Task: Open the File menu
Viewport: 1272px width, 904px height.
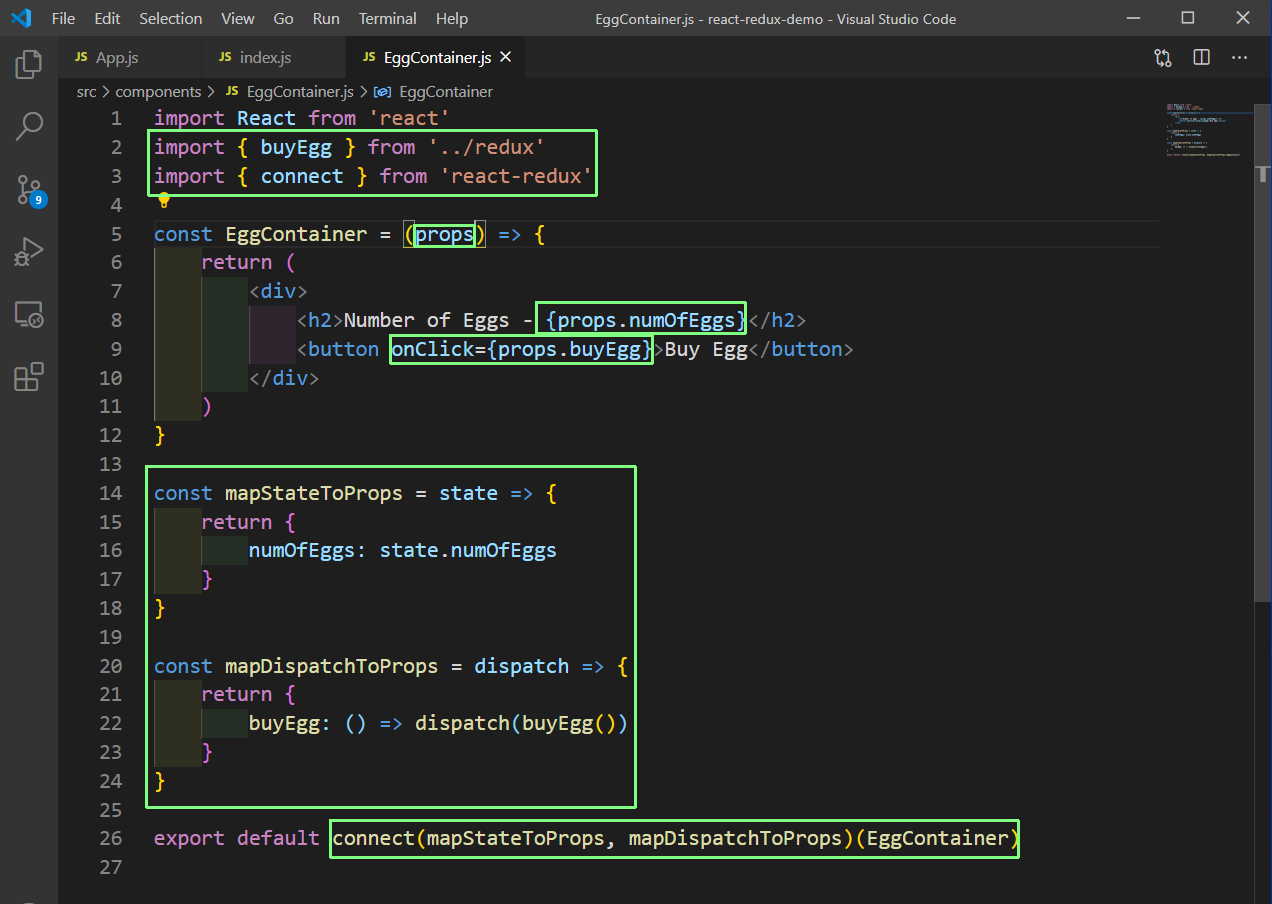Action: 63,19
